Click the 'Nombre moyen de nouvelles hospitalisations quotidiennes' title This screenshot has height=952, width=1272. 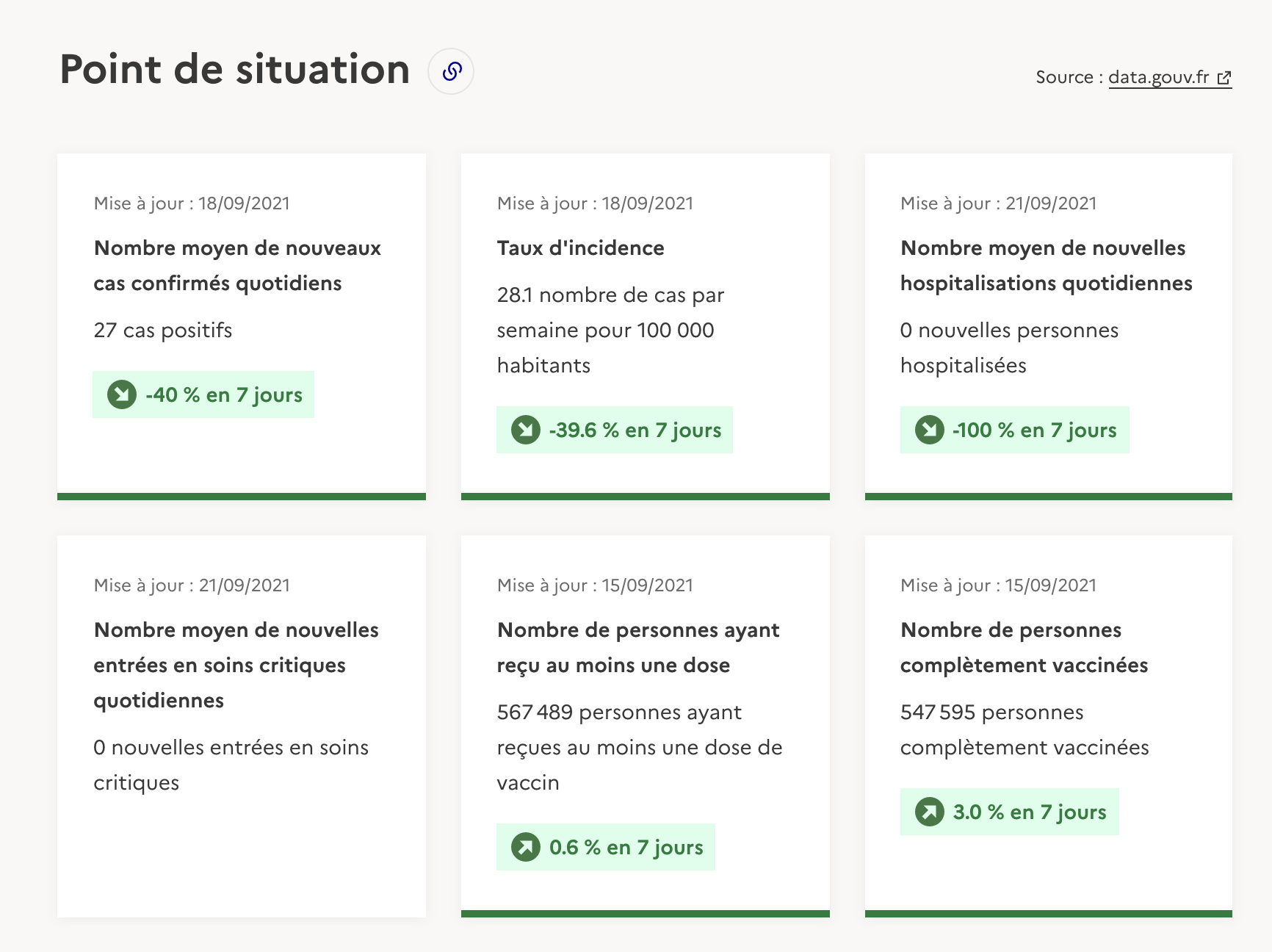tap(1047, 265)
